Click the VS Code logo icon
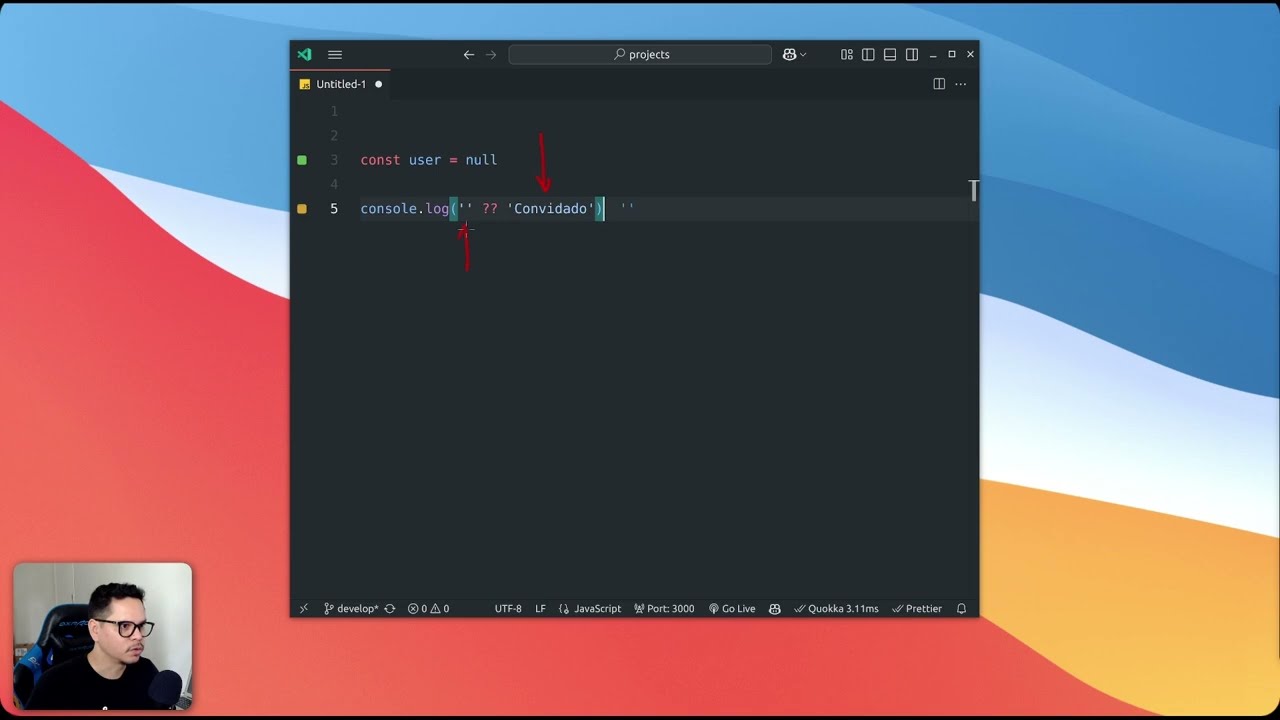Image resolution: width=1280 pixels, height=720 pixels. pyautogui.click(x=305, y=55)
